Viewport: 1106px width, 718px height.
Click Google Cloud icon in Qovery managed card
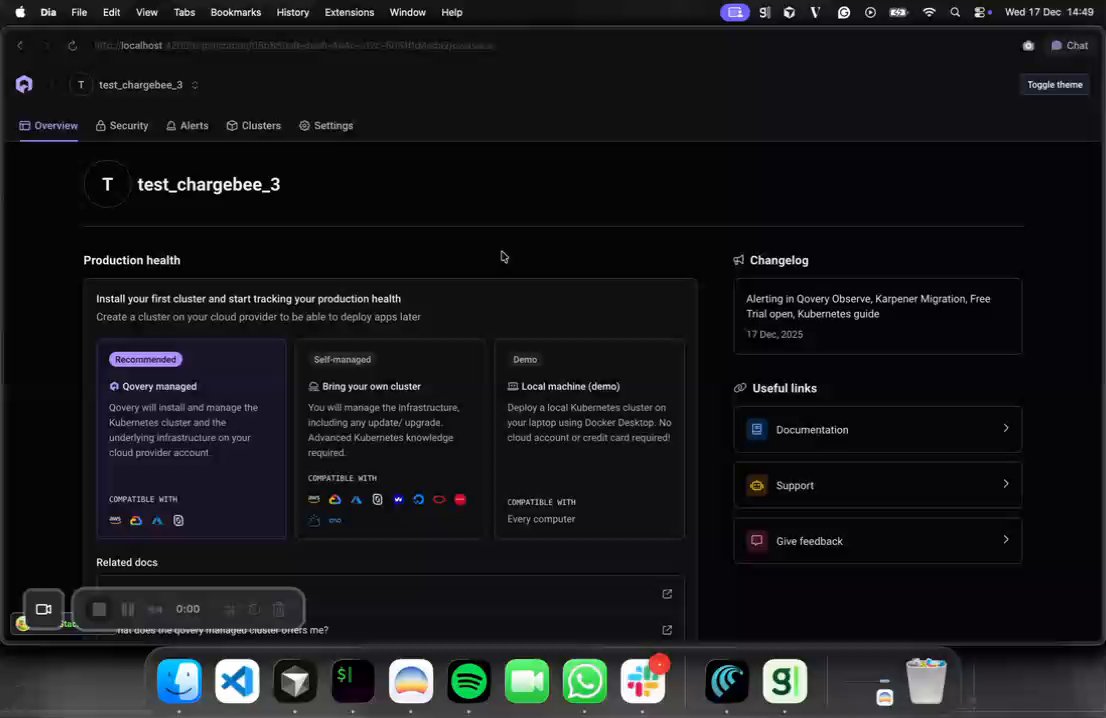pyautogui.click(x=136, y=521)
